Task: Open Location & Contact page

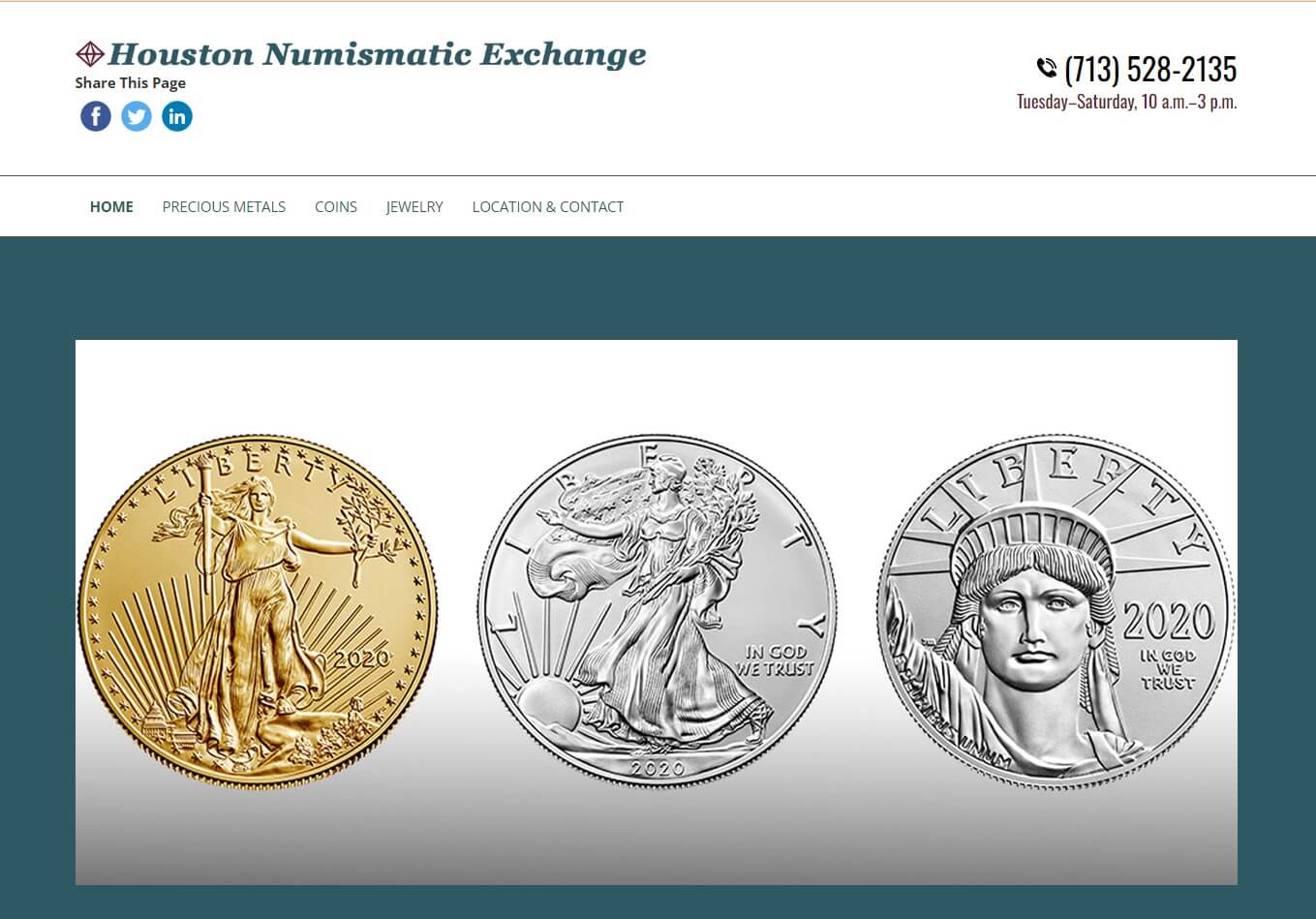Action: point(548,206)
